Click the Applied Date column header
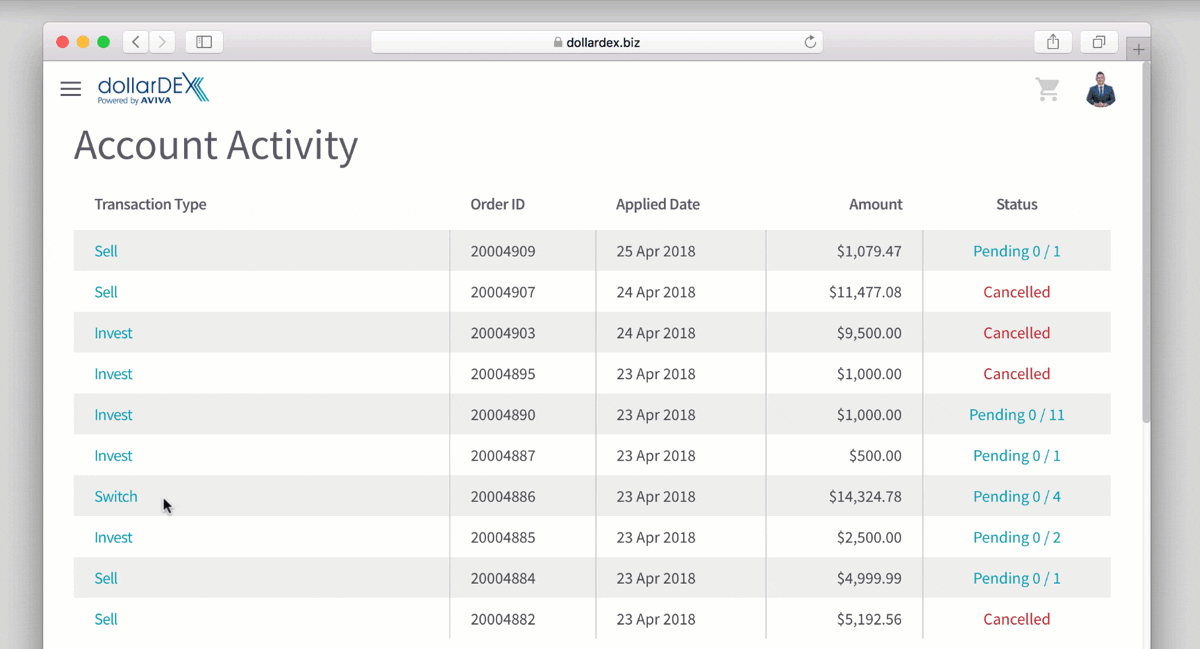The width and height of the screenshot is (1200, 649). (x=658, y=205)
